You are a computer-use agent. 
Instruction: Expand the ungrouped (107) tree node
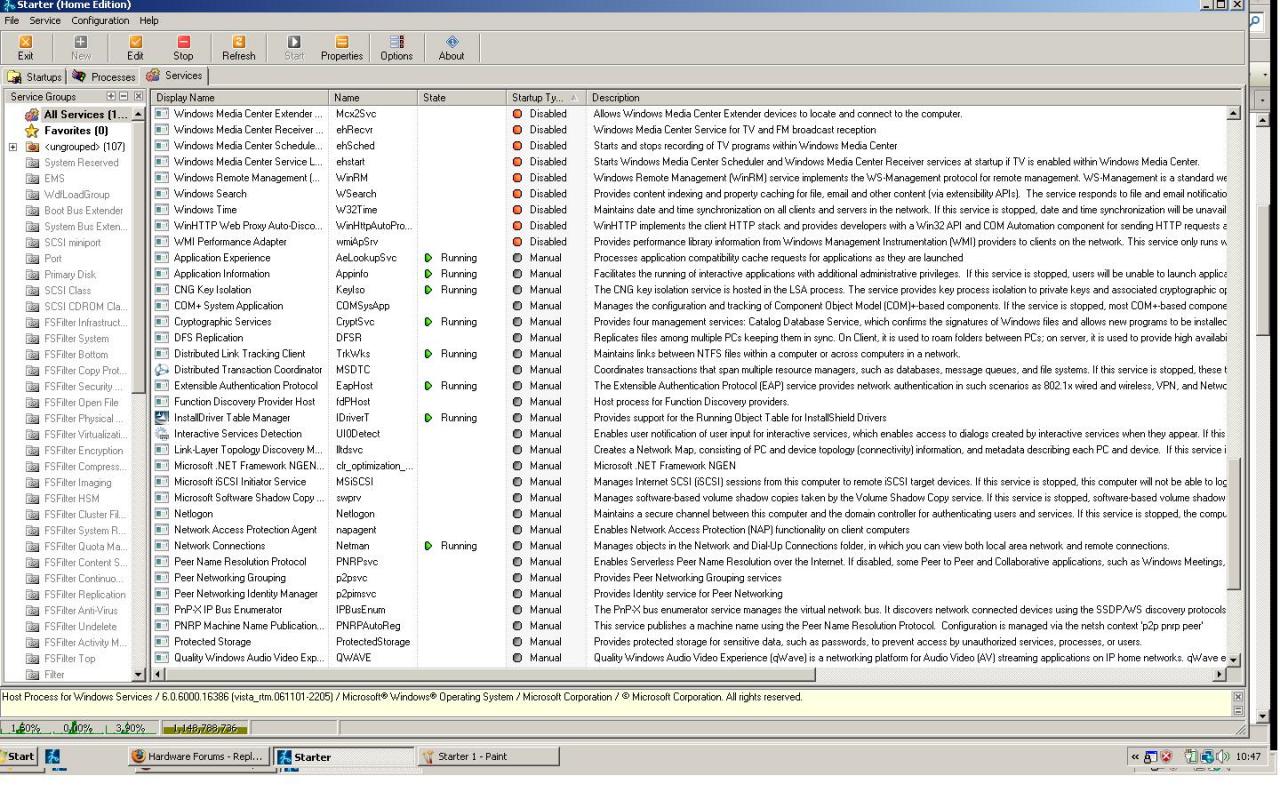tap(13, 147)
